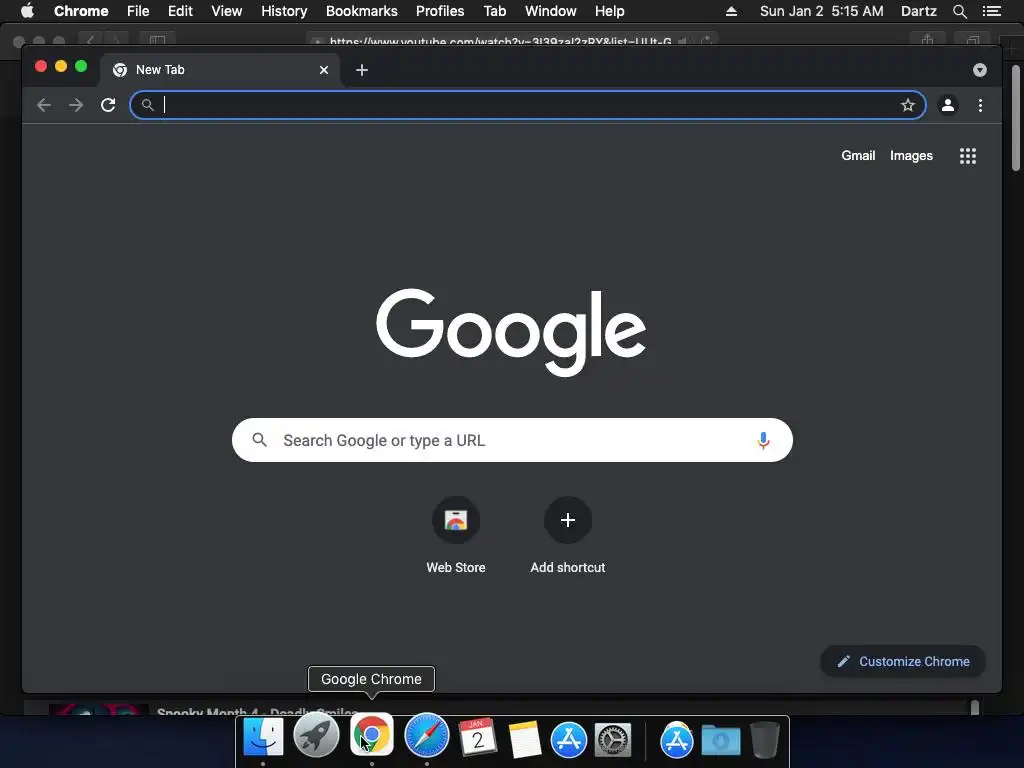Select the New Tab tab
The height and width of the screenshot is (768, 1024).
pyautogui.click(x=219, y=70)
